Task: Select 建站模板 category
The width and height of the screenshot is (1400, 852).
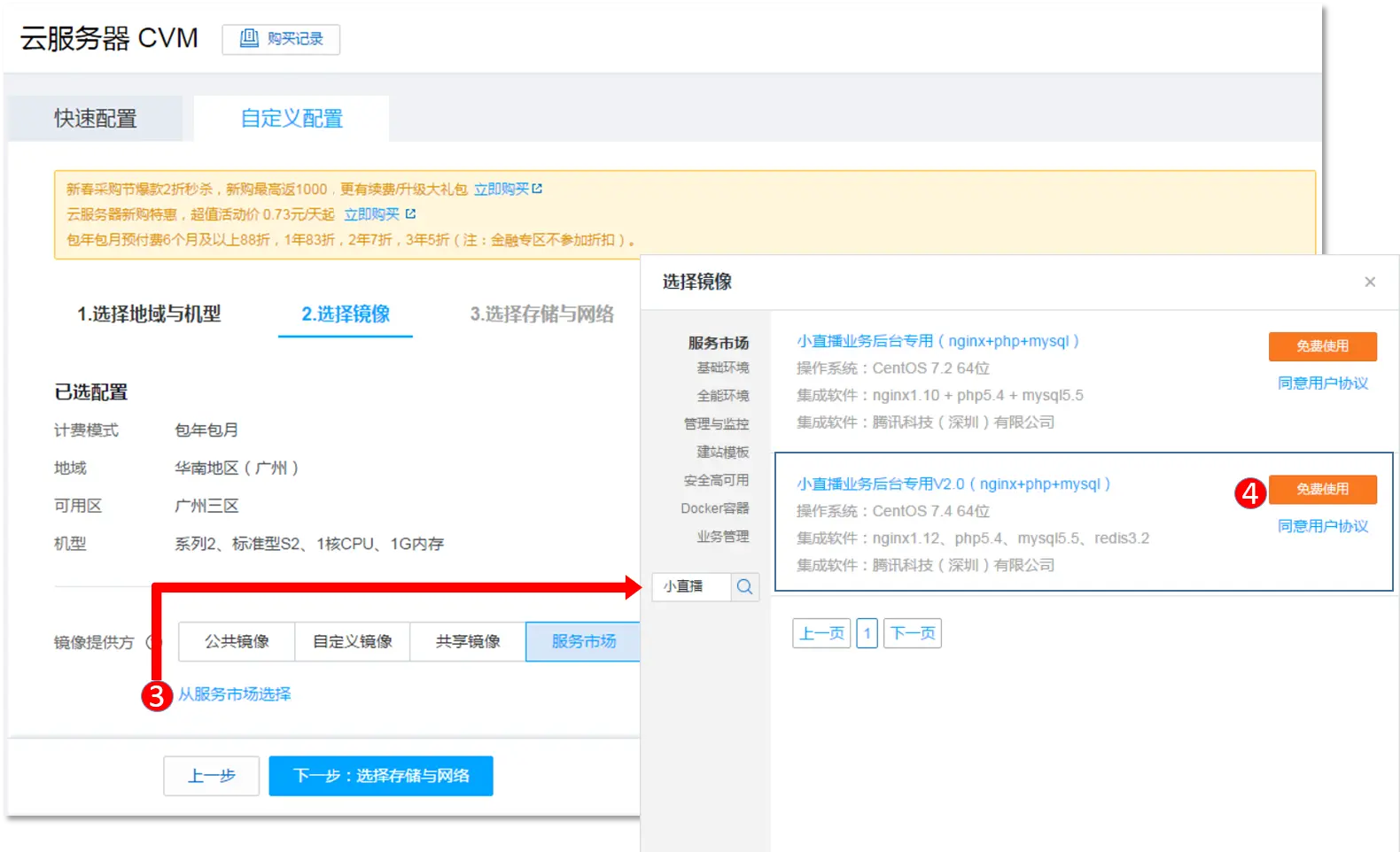Action: point(723,453)
